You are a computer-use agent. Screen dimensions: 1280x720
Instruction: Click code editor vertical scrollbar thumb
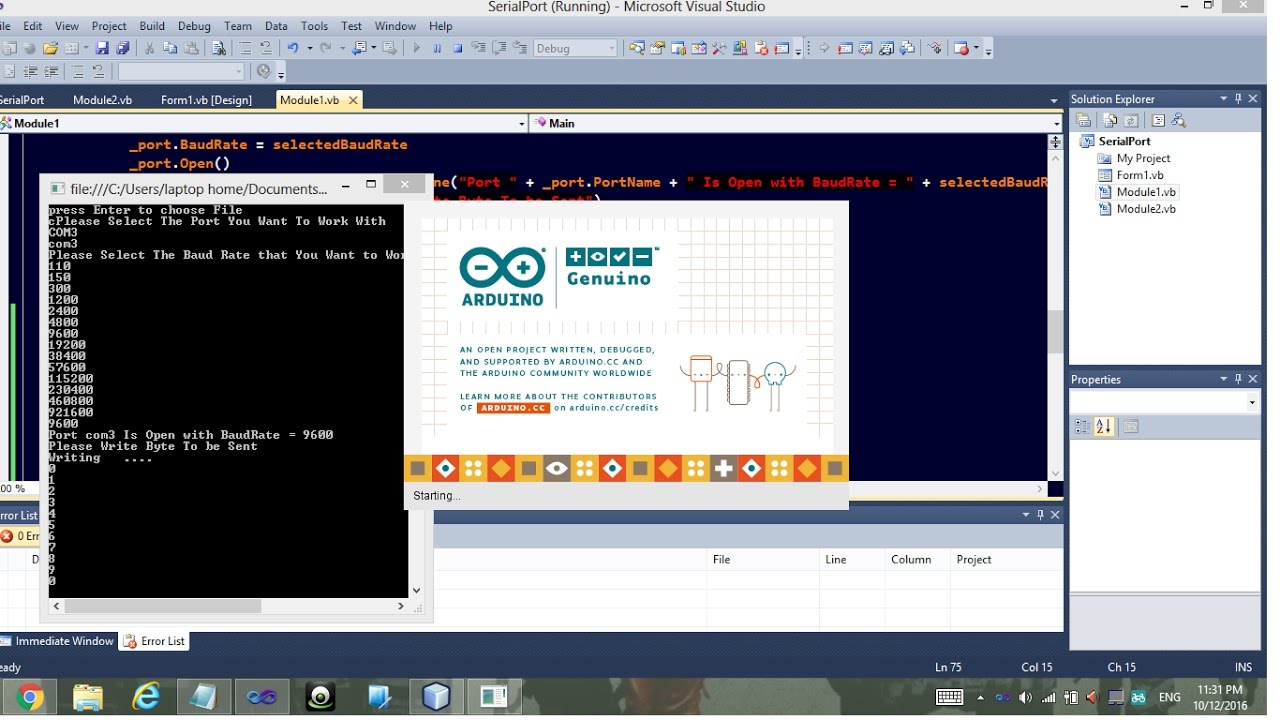point(1055,331)
